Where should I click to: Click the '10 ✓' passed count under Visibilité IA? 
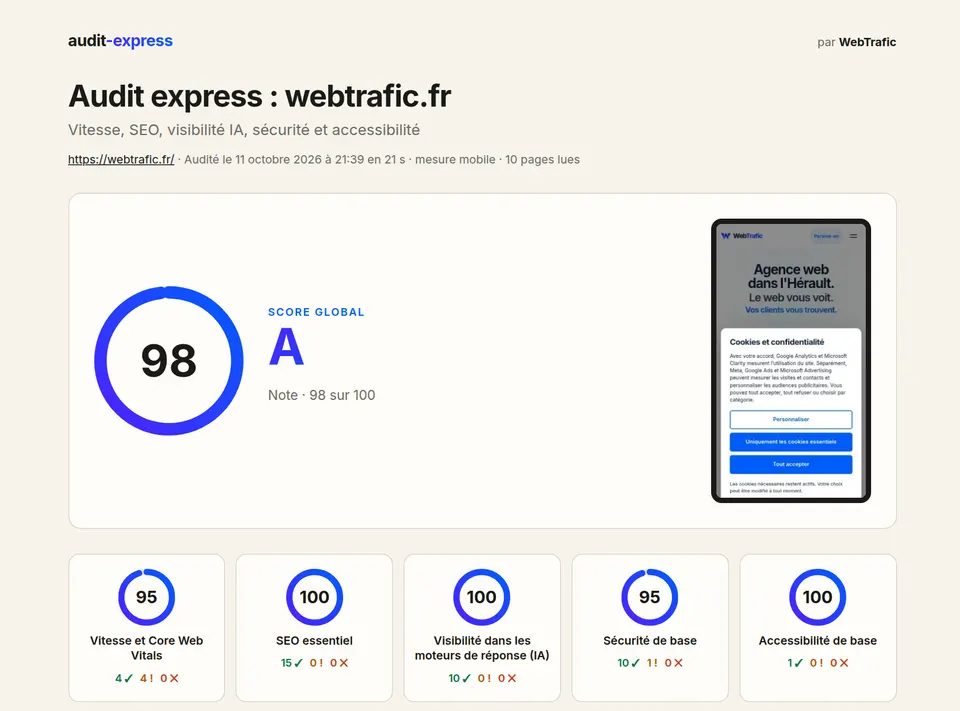460,678
